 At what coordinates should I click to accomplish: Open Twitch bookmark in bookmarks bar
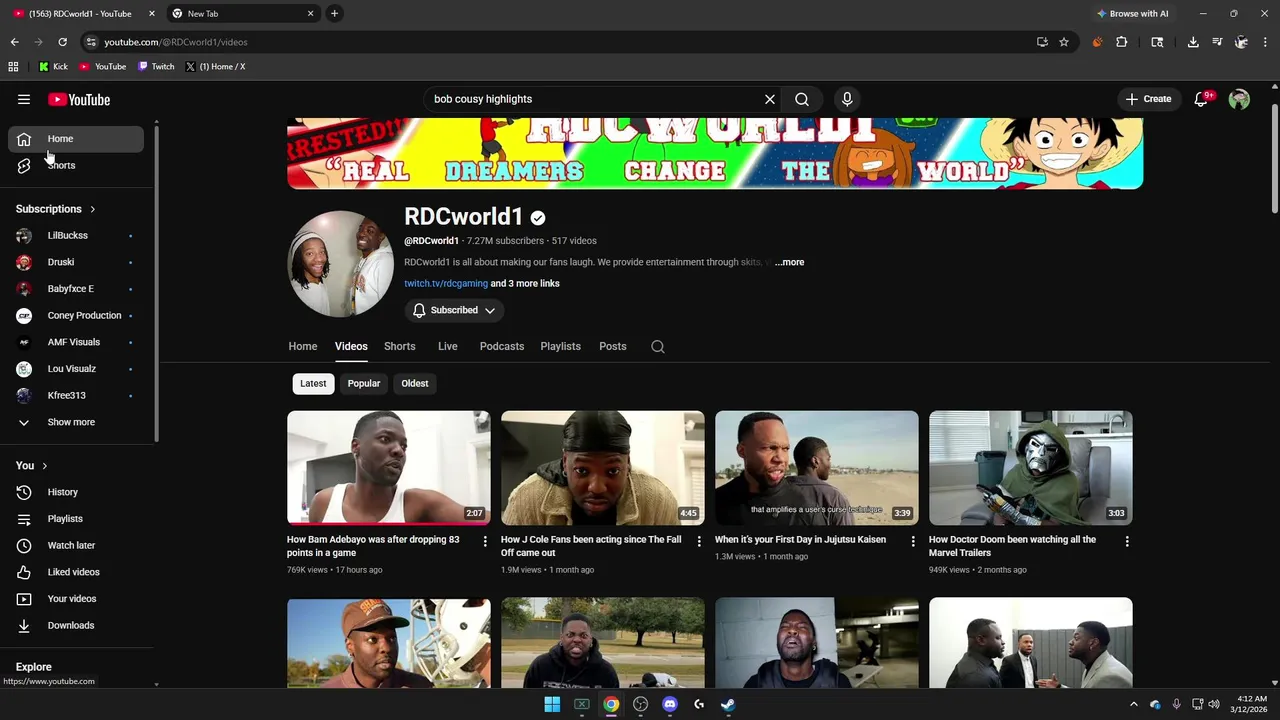point(155,67)
